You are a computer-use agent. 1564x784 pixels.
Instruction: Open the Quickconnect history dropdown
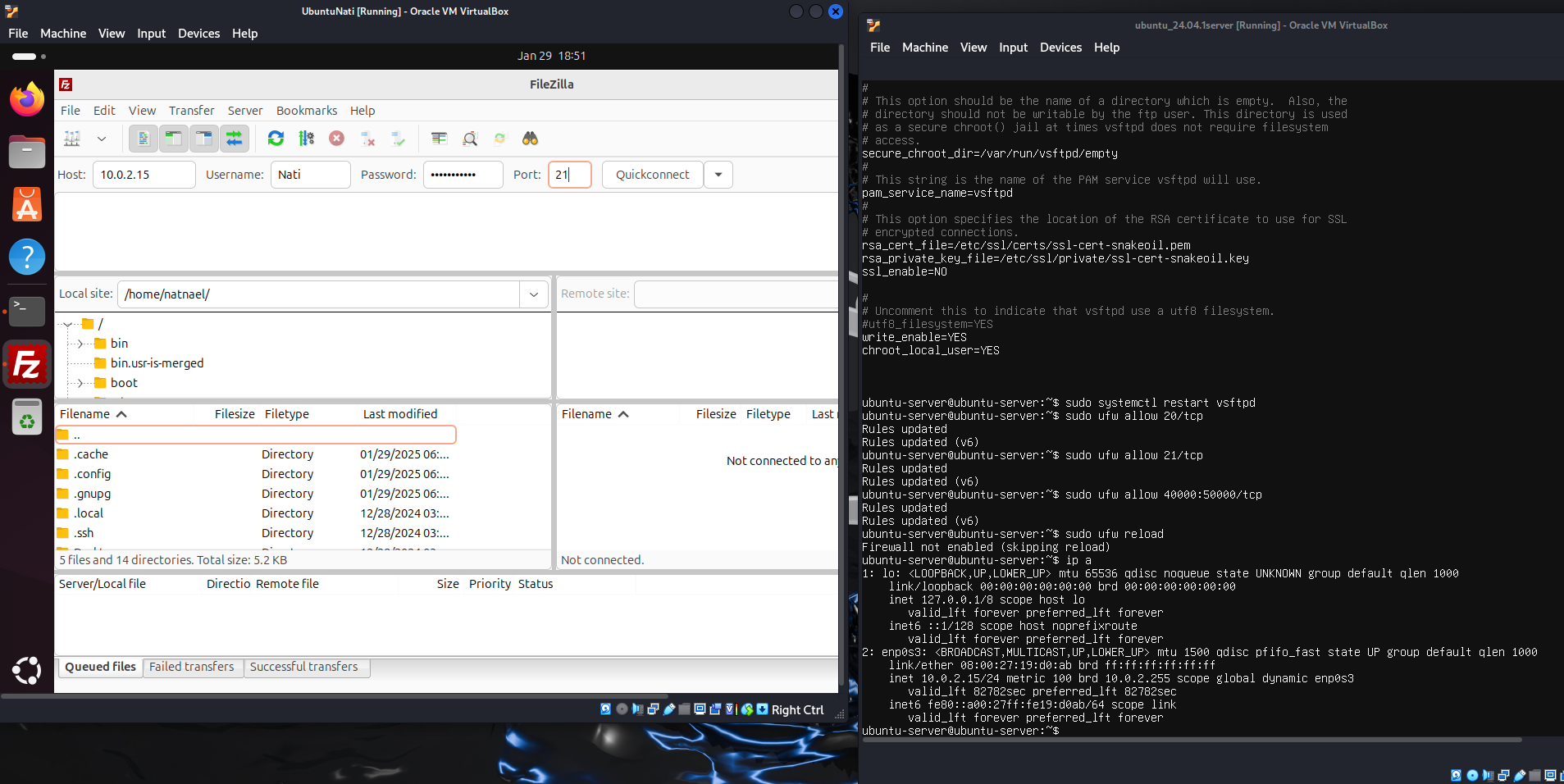pos(718,175)
